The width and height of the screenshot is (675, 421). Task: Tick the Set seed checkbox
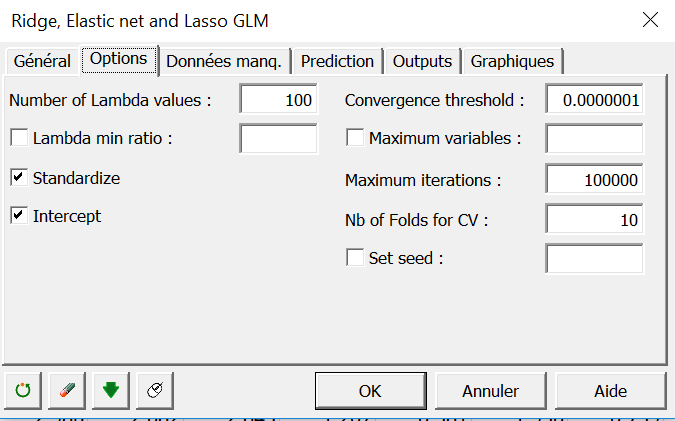click(355, 258)
